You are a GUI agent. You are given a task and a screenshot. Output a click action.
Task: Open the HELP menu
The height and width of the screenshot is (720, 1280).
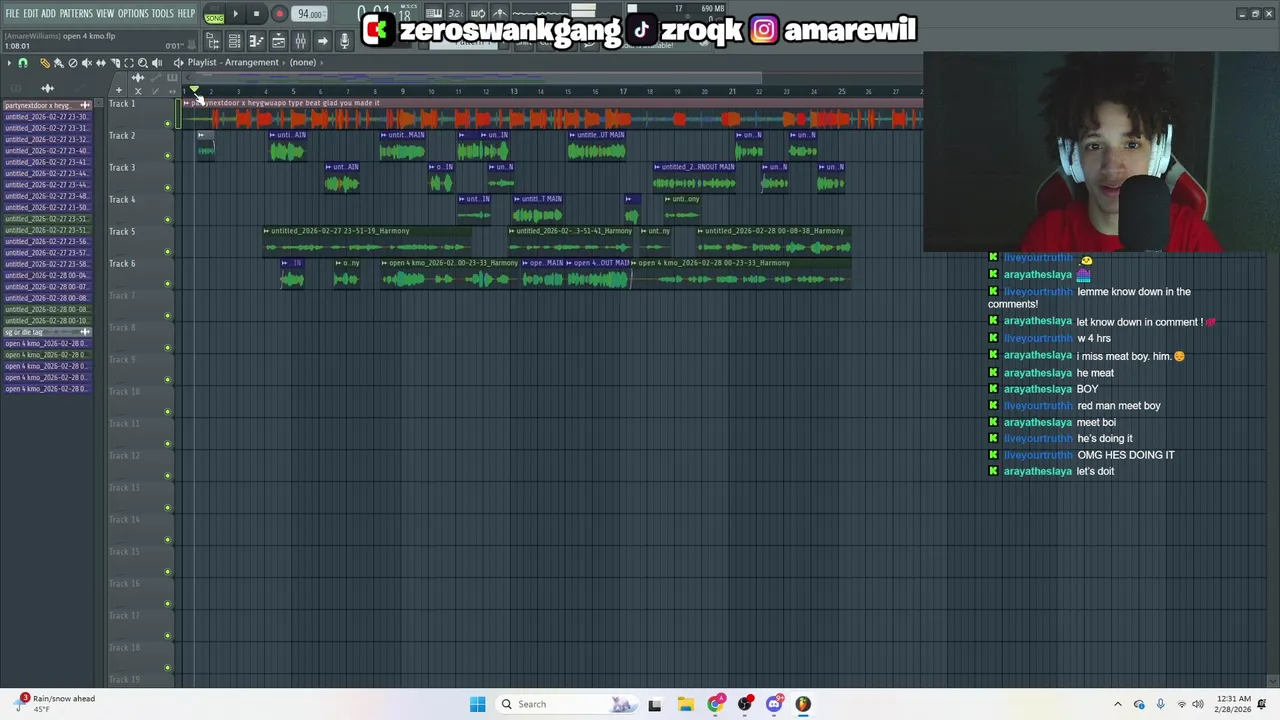187,13
